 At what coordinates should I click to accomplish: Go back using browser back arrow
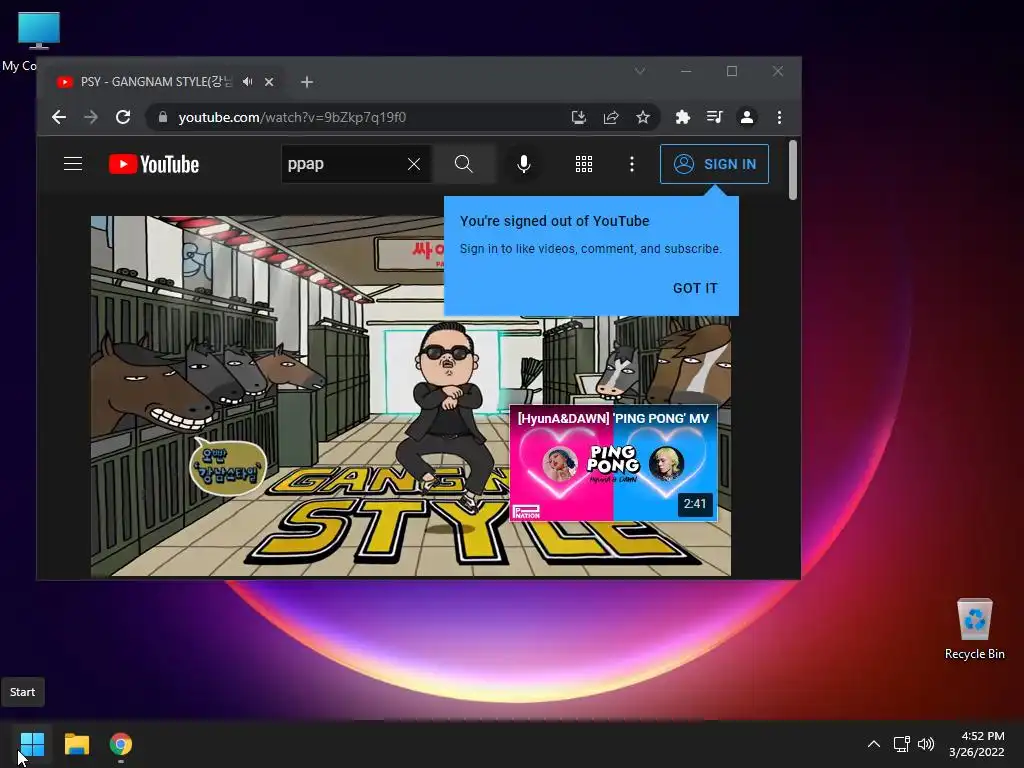pos(59,118)
